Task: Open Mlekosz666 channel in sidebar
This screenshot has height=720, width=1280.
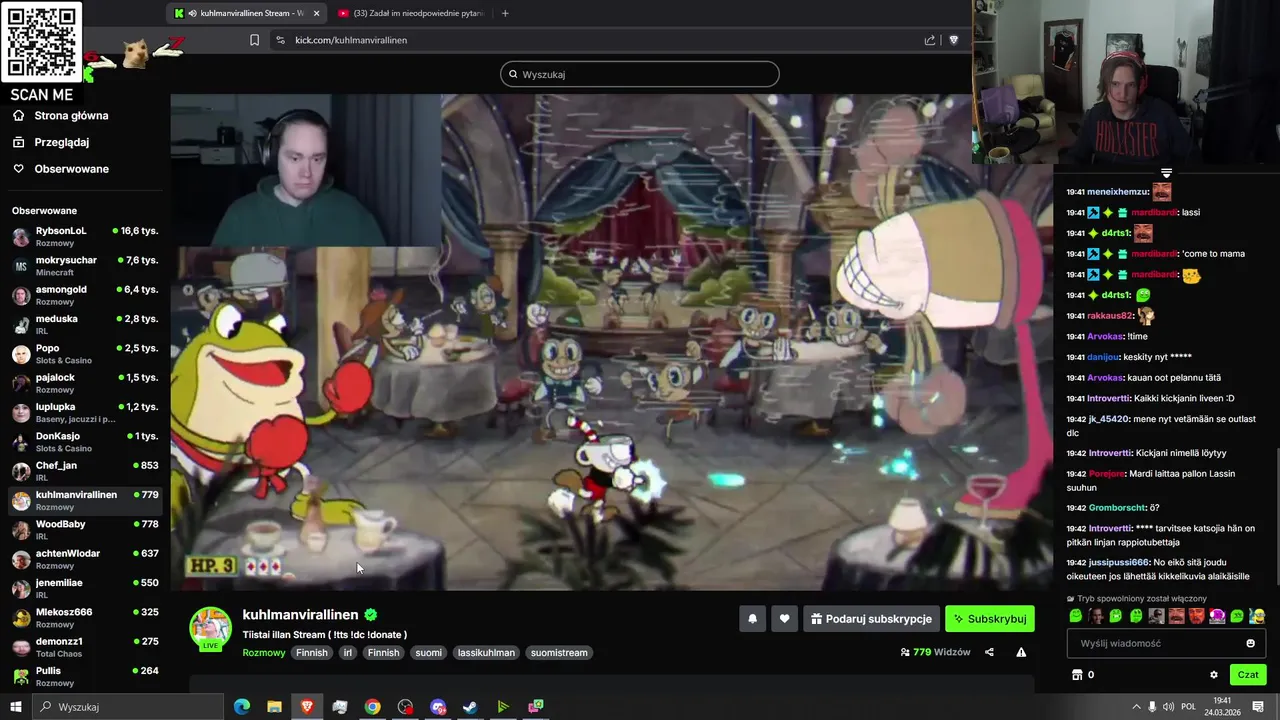Action: coord(85,618)
